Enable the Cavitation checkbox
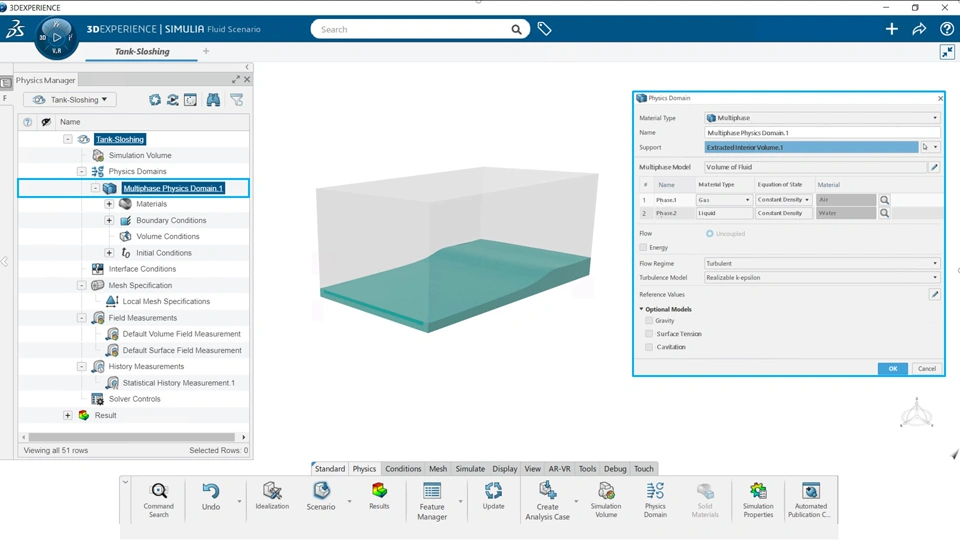This screenshot has height=540, width=960. click(x=649, y=347)
